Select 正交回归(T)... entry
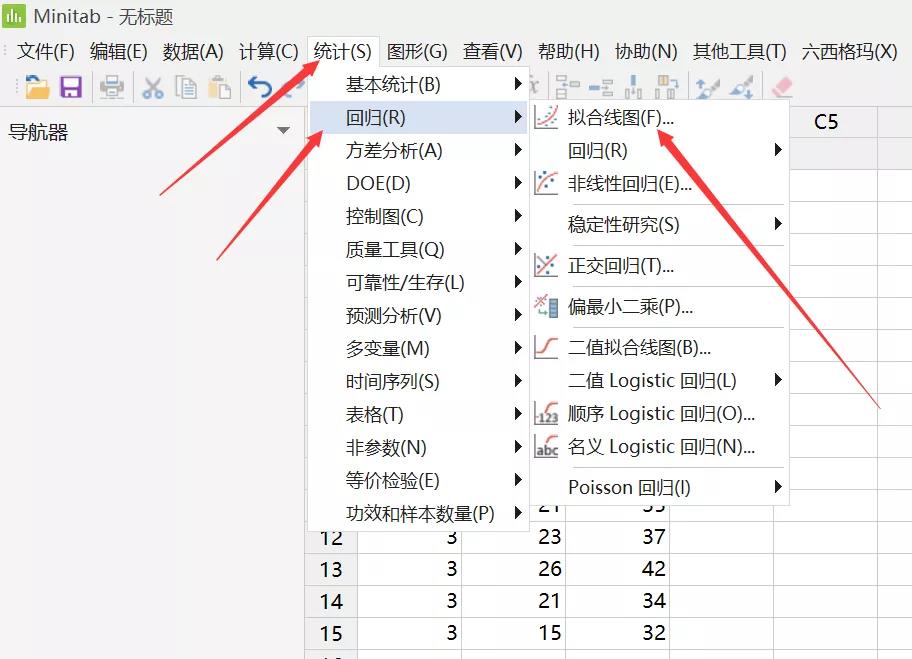 660,266
